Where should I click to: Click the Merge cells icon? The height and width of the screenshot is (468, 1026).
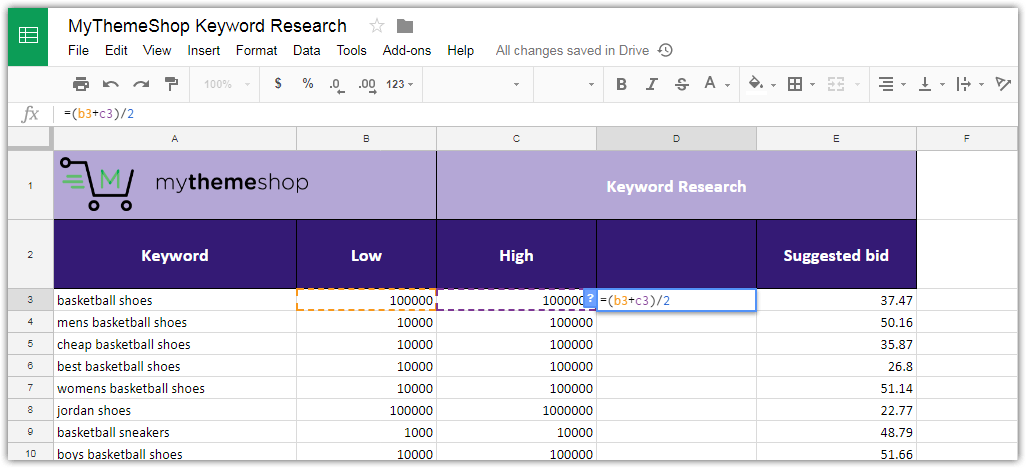click(834, 84)
